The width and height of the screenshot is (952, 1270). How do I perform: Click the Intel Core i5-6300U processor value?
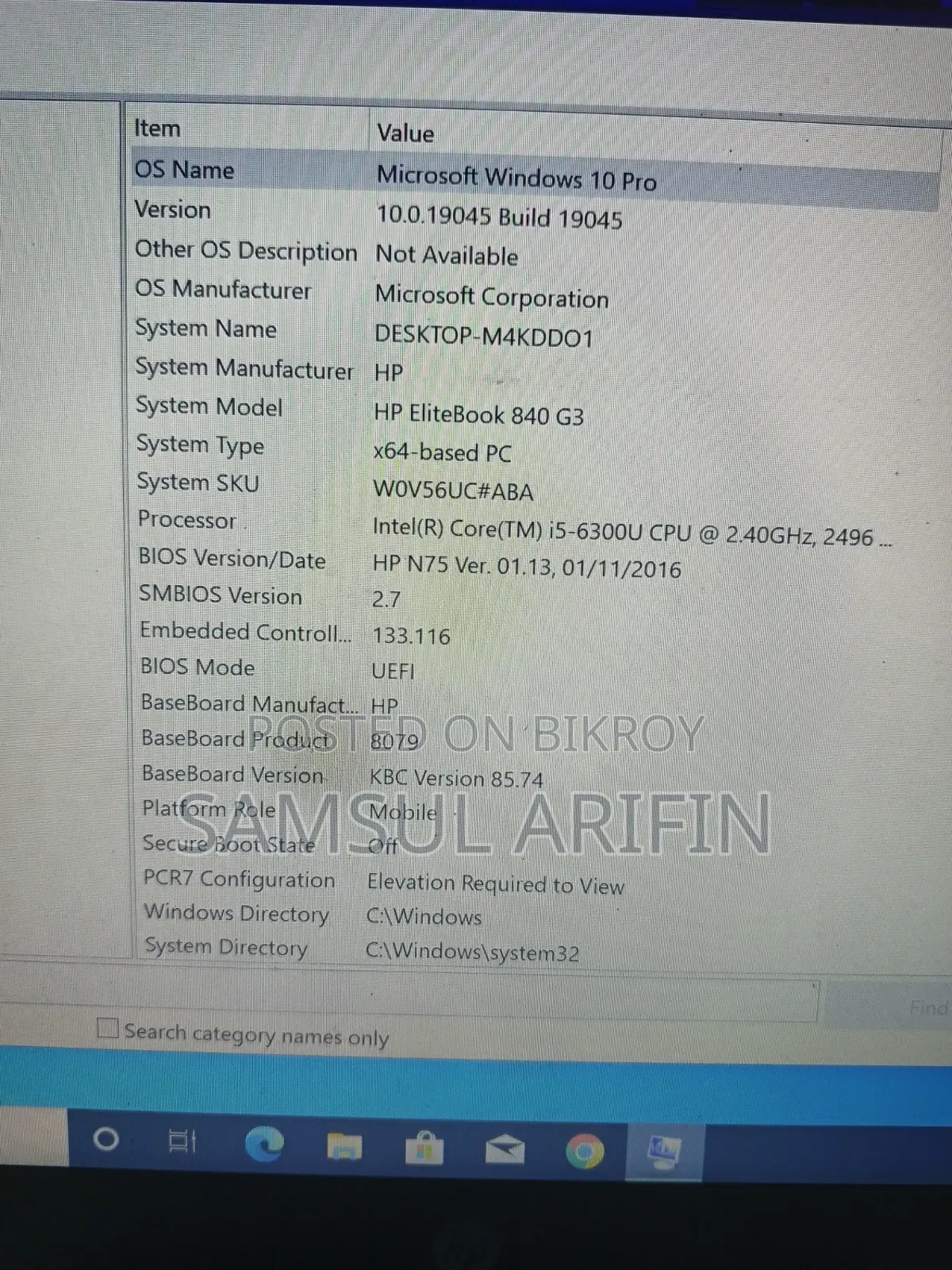click(x=632, y=533)
